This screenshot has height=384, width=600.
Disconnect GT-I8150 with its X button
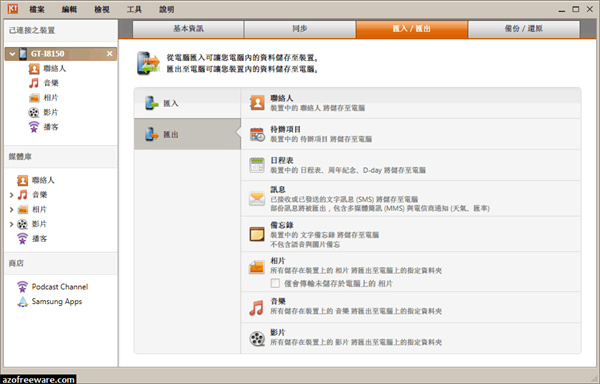[x=110, y=54]
